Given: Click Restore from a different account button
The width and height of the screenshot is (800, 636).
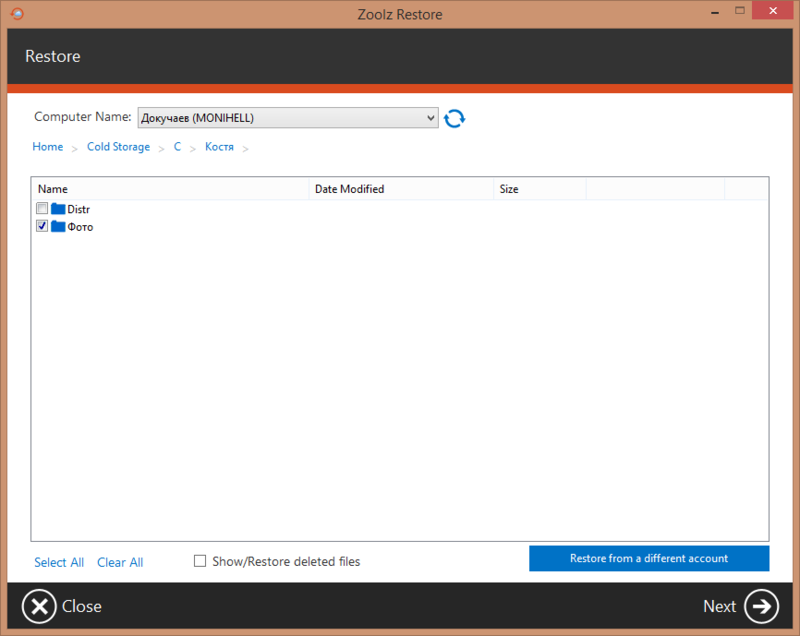Looking at the screenshot, I should click(x=649, y=558).
